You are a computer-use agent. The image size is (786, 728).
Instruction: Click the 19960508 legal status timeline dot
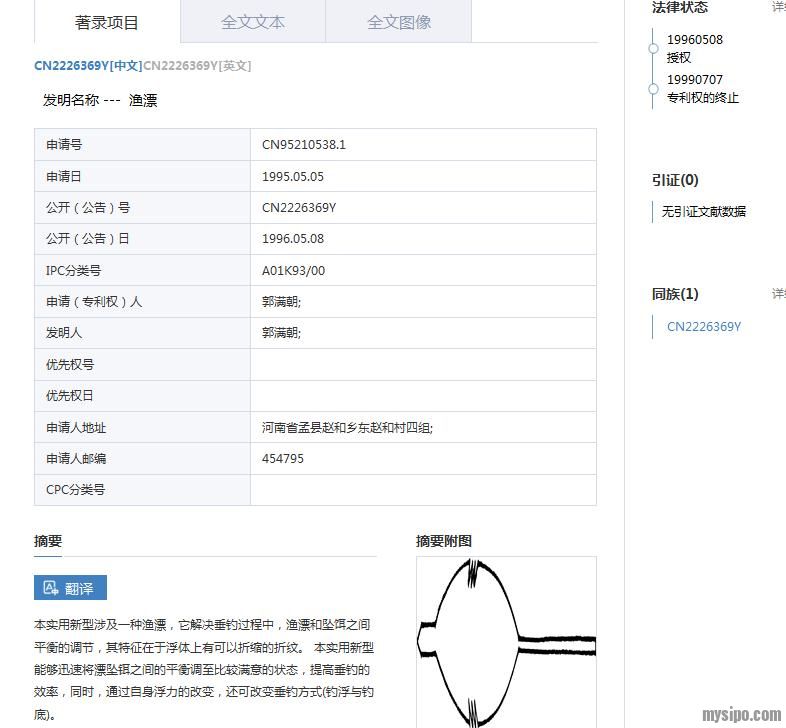point(651,47)
